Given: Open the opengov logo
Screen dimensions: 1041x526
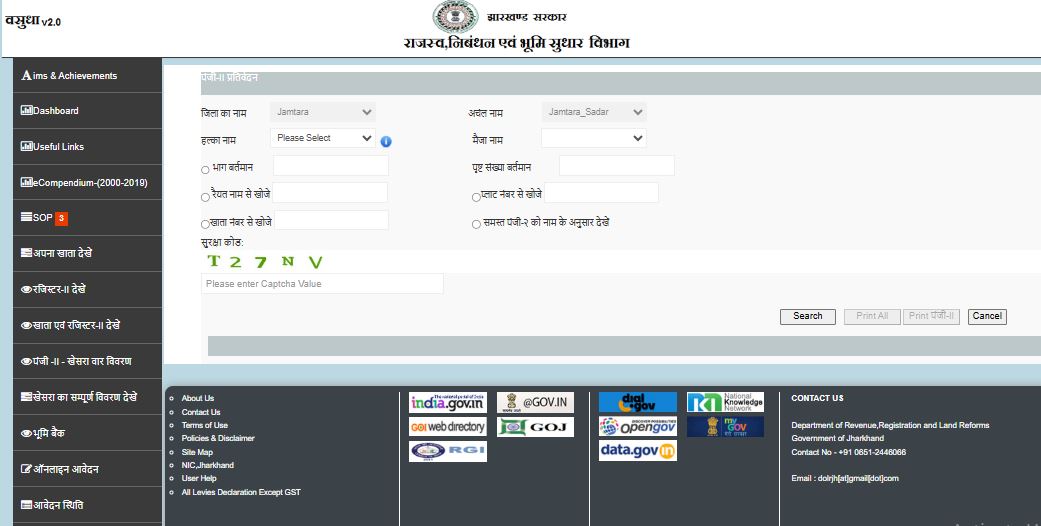Looking at the screenshot, I should 637,426.
